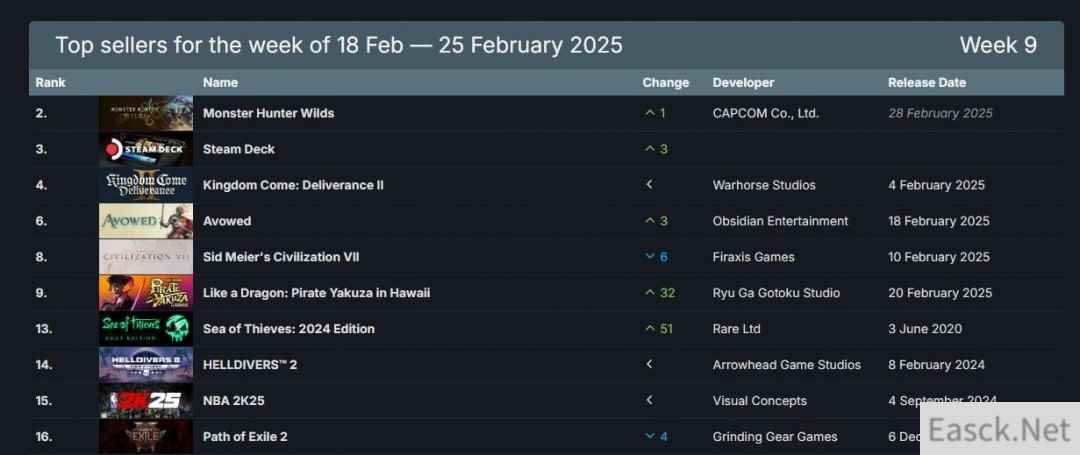Click the Release Date column header
Image resolution: width=1080 pixels, height=455 pixels.
(x=927, y=83)
